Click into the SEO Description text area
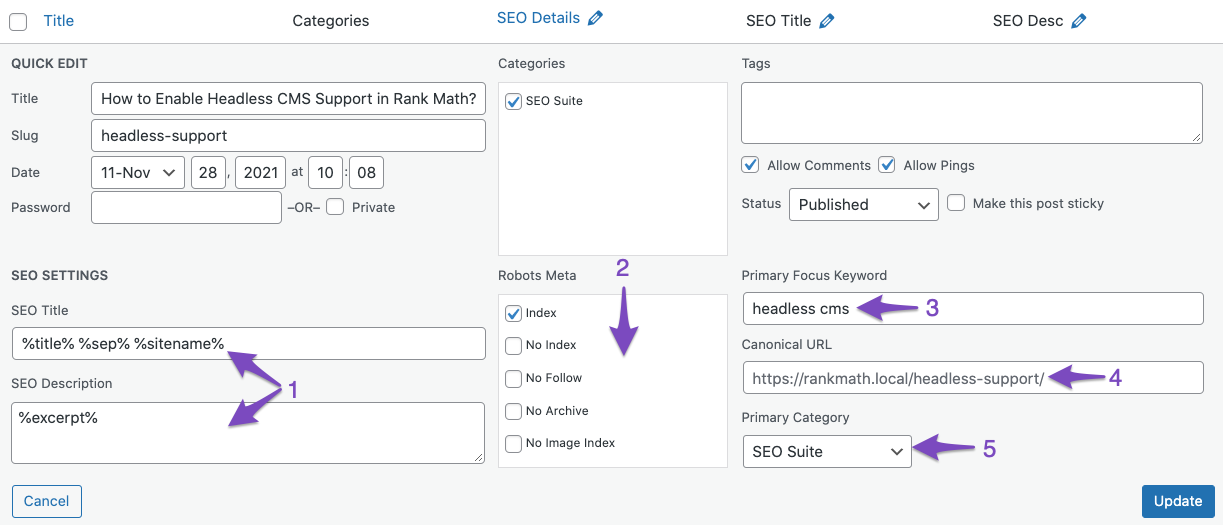The height and width of the screenshot is (530, 1223). coord(248,433)
